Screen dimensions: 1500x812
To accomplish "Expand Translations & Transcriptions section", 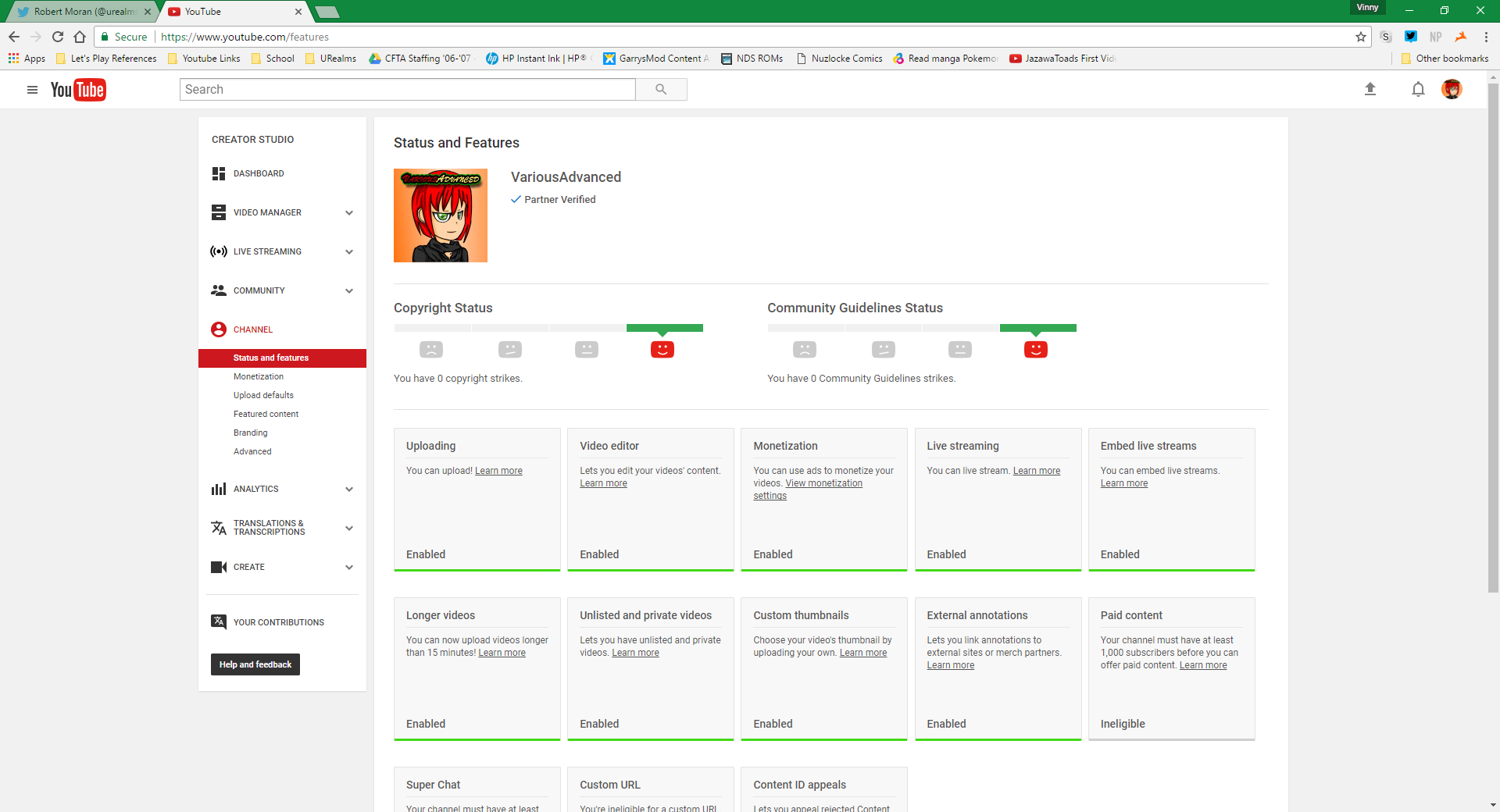I will pyautogui.click(x=349, y=528).
